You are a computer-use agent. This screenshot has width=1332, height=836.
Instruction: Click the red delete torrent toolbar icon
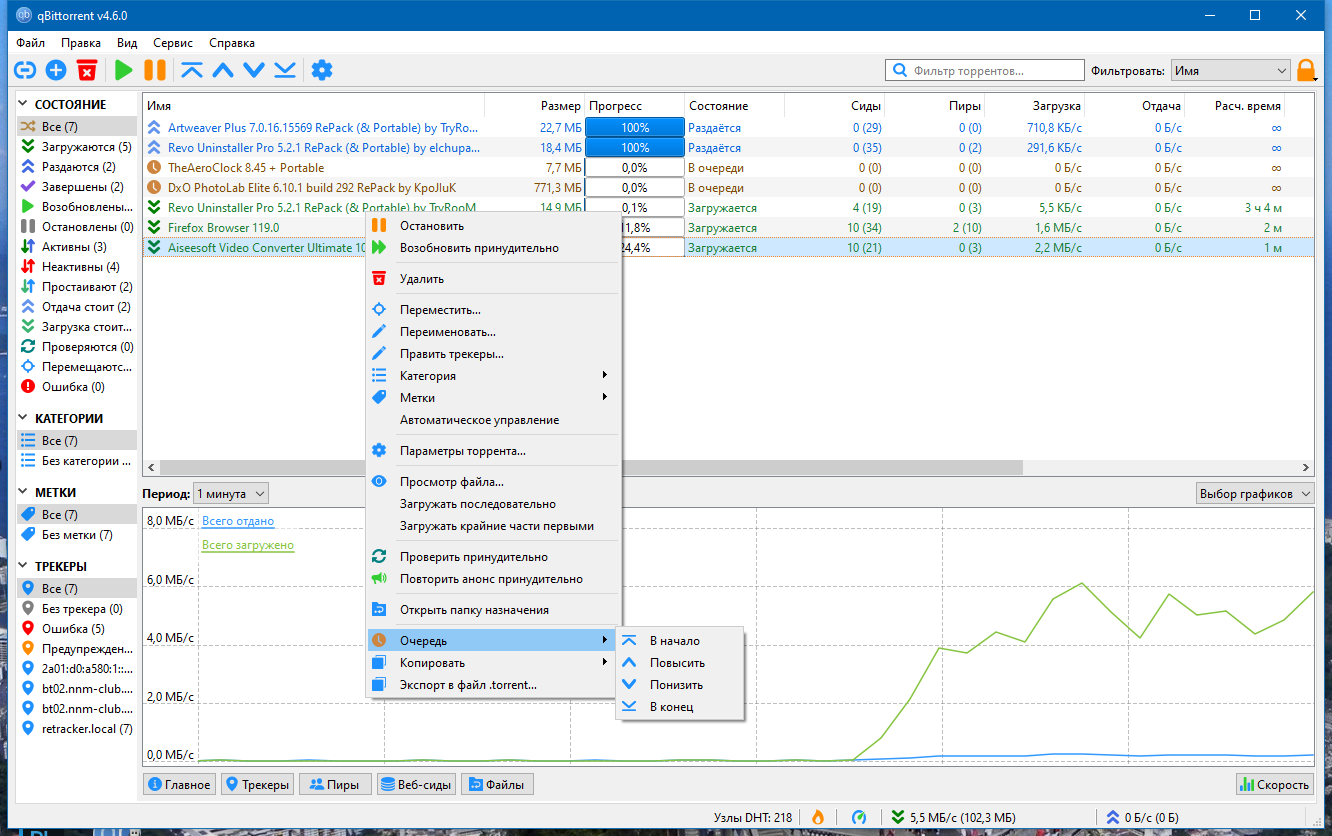[87, 70]
